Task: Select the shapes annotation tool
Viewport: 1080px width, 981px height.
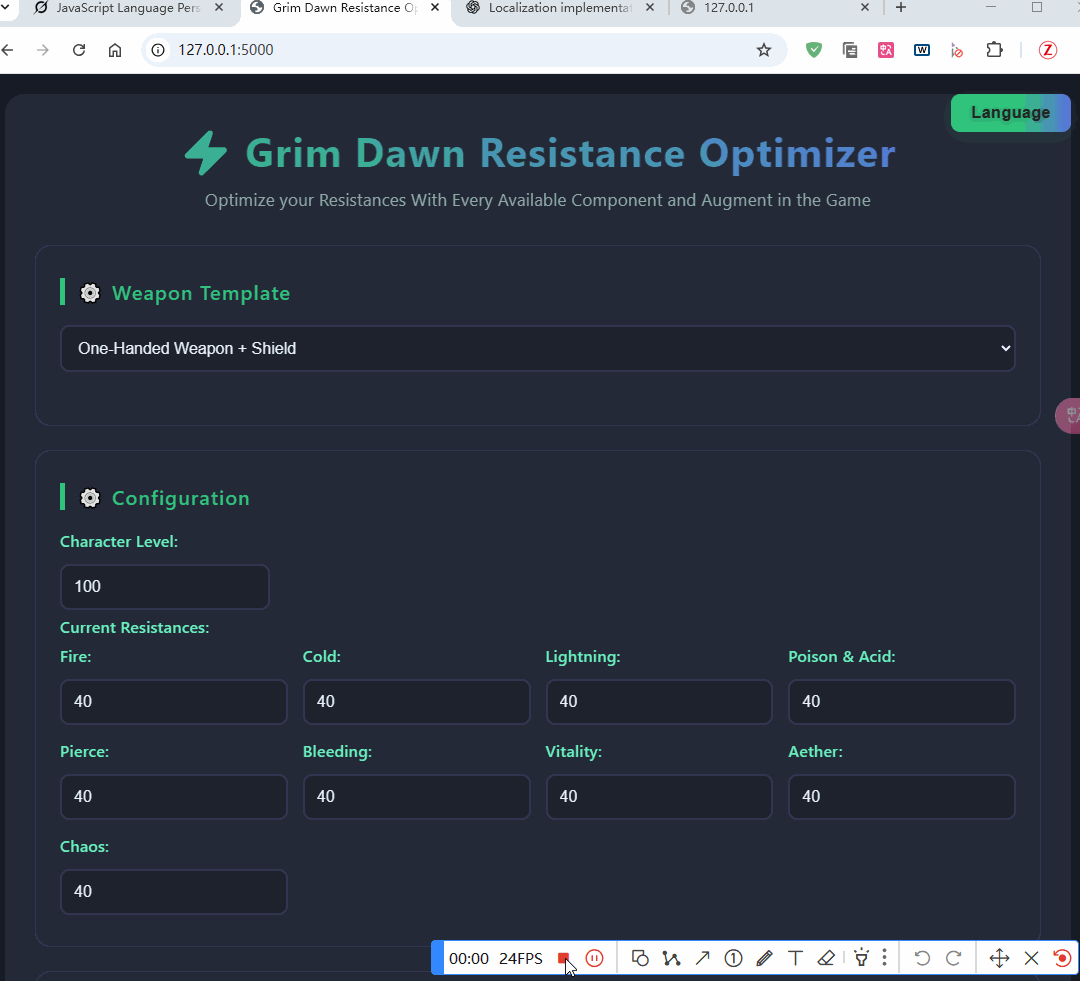Action: 640,958
